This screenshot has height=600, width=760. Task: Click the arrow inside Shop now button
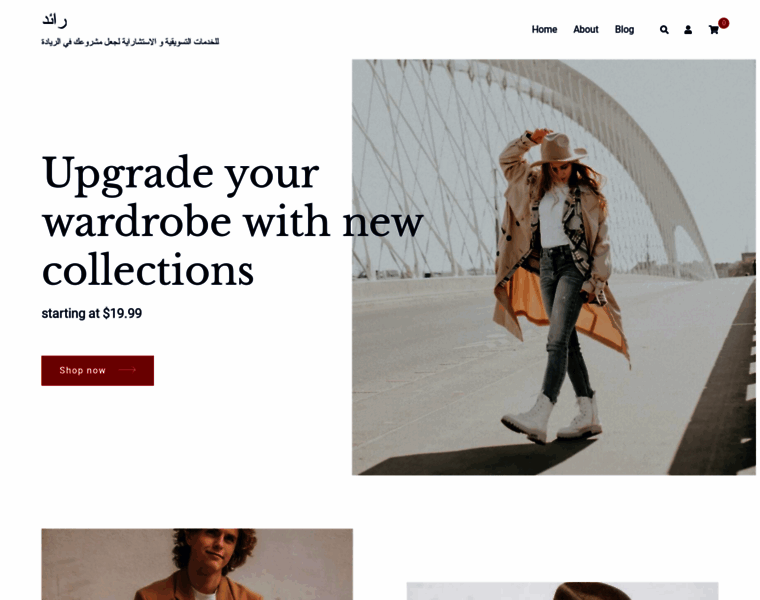point(127,370)
